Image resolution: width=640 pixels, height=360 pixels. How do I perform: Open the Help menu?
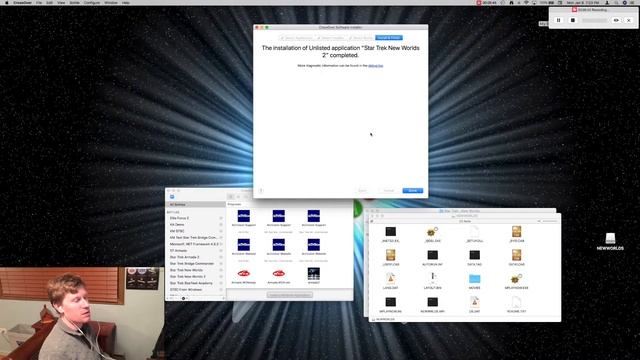[x=126, y=2]
